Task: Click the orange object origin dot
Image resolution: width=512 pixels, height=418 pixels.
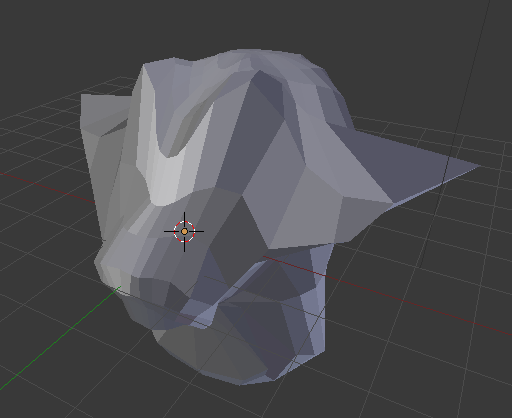Action: pos(184,231)
